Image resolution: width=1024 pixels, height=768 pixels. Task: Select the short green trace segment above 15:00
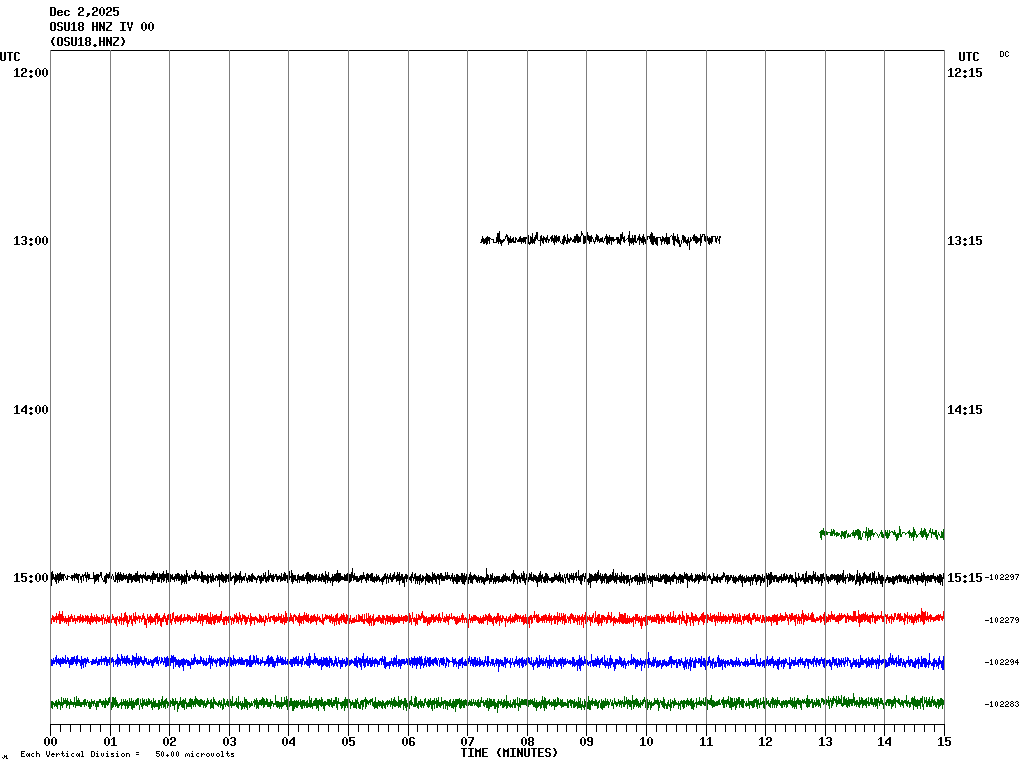click(x=881, y=534)
